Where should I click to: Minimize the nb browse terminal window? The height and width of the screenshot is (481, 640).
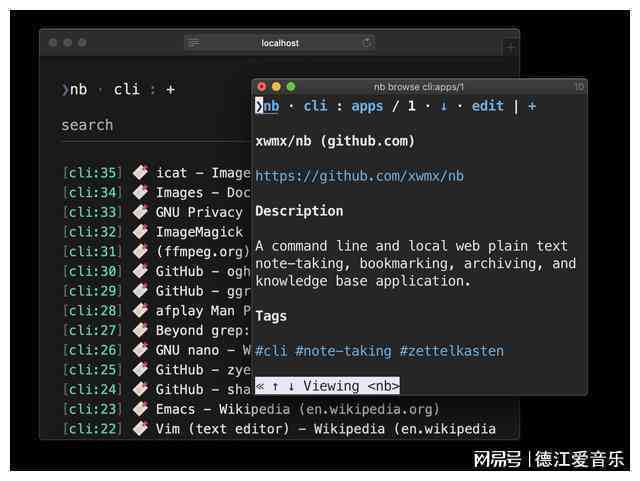point(276,87)
